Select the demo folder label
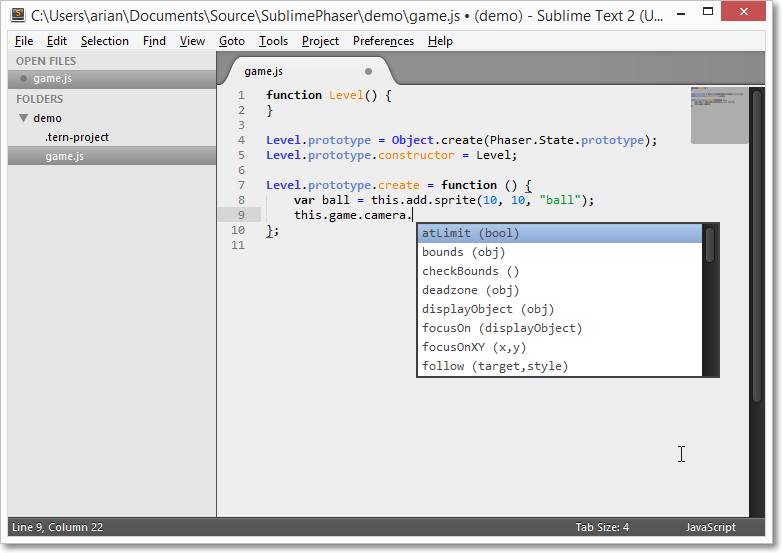 coord(47,118)
